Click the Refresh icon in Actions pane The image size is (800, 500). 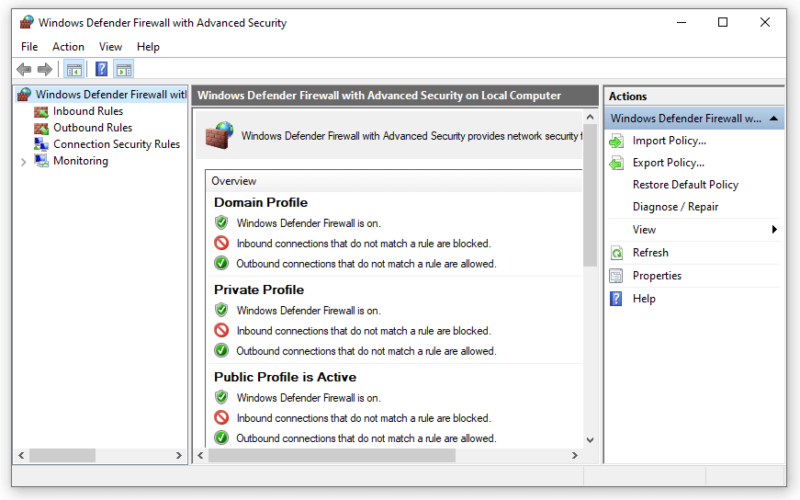click(x=616, y=253)
